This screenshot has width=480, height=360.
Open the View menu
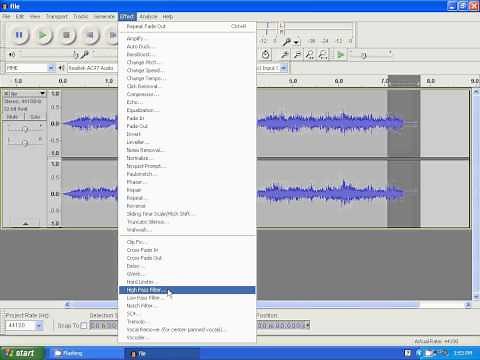pyautogui.click(x=35, y=16)
